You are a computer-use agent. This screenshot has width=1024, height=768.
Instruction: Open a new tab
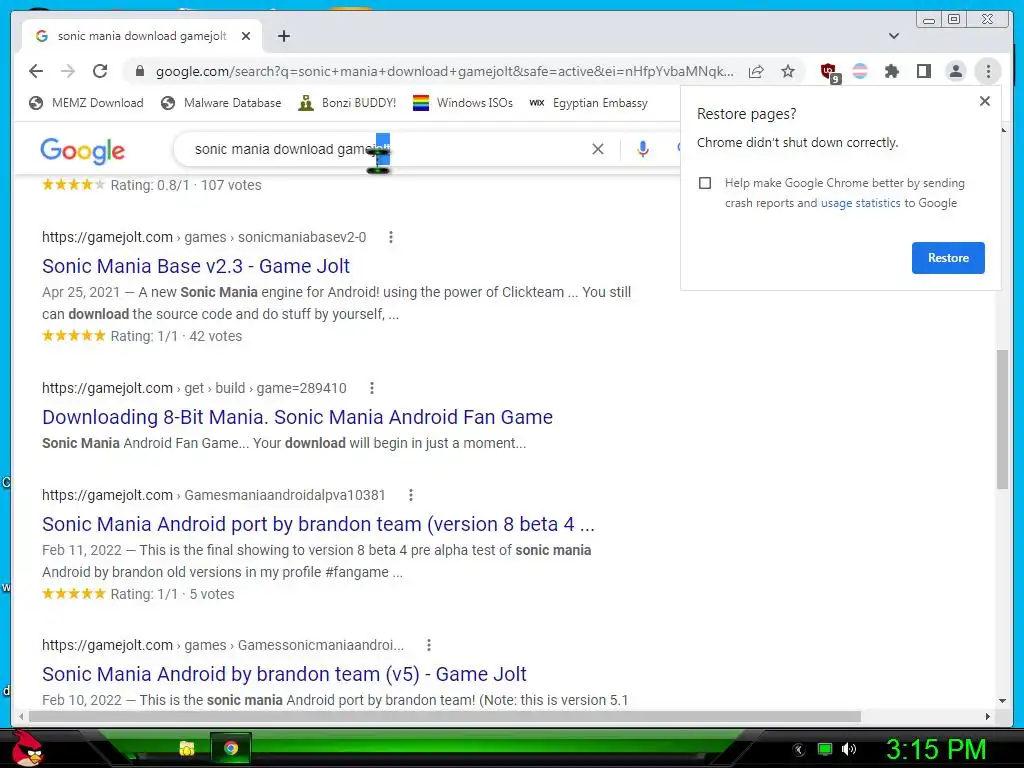point(283,36)
